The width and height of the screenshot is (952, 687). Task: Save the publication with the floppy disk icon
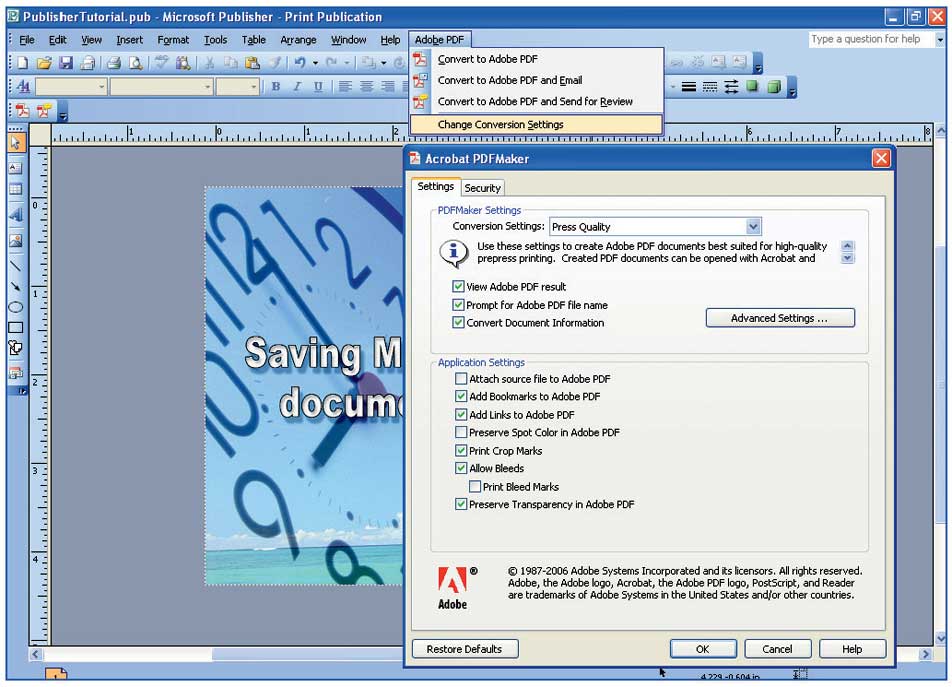[66, 63]
